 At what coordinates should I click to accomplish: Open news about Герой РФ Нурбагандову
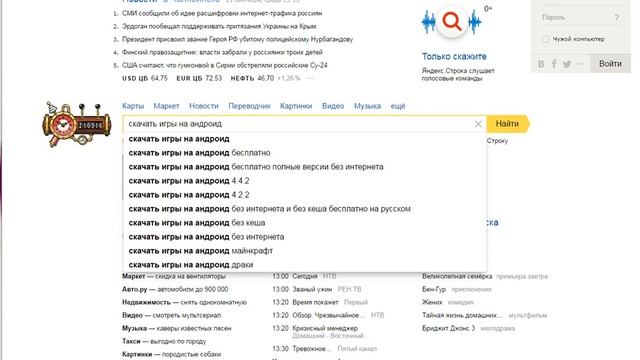(x=238, y=39)
